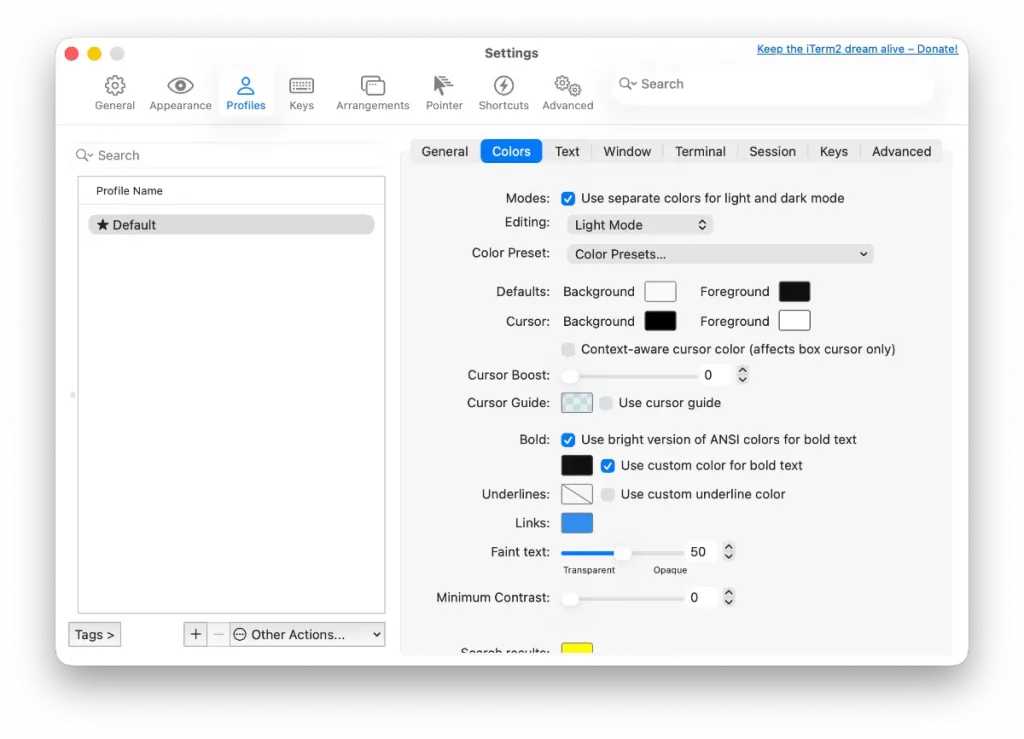This screenshot has height=739, width=1024.
Task: Click the Profiles settings icon
Action: point(246,92)
